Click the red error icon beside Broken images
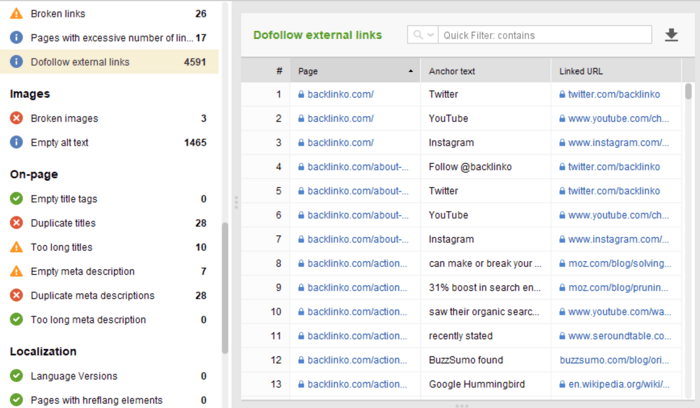This screenshot has width=700, height=408. 17,118
